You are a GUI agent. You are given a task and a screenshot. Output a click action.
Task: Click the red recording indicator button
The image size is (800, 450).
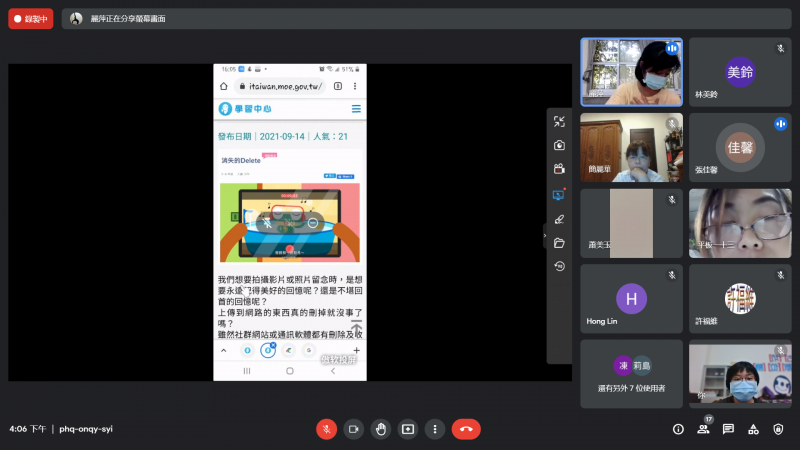[x=31, y=19]
